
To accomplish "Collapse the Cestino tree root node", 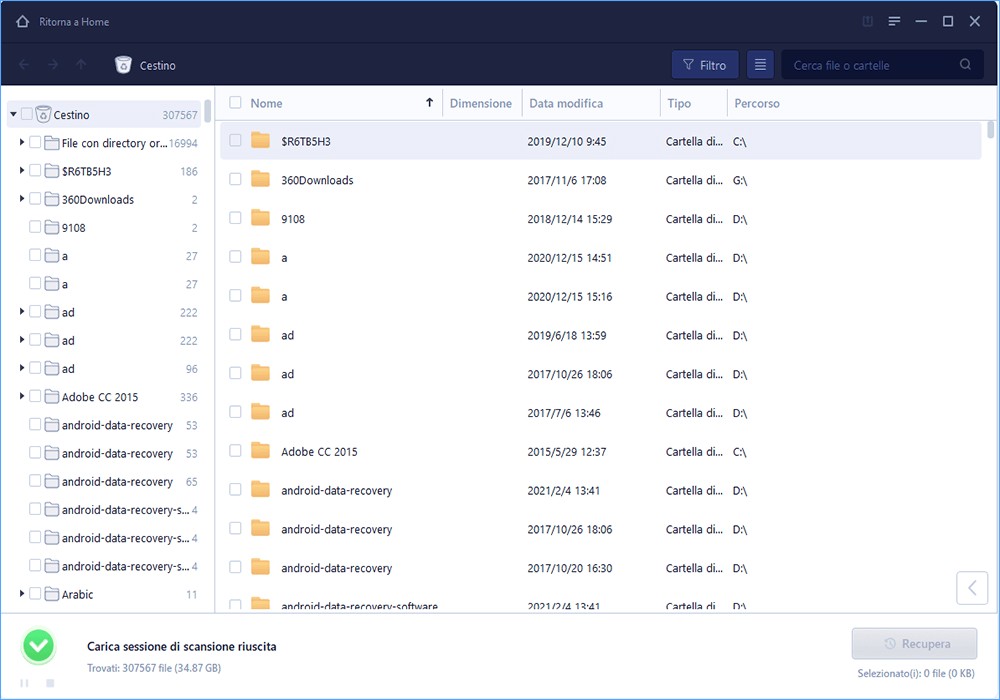I will click(x=13, y=114).
